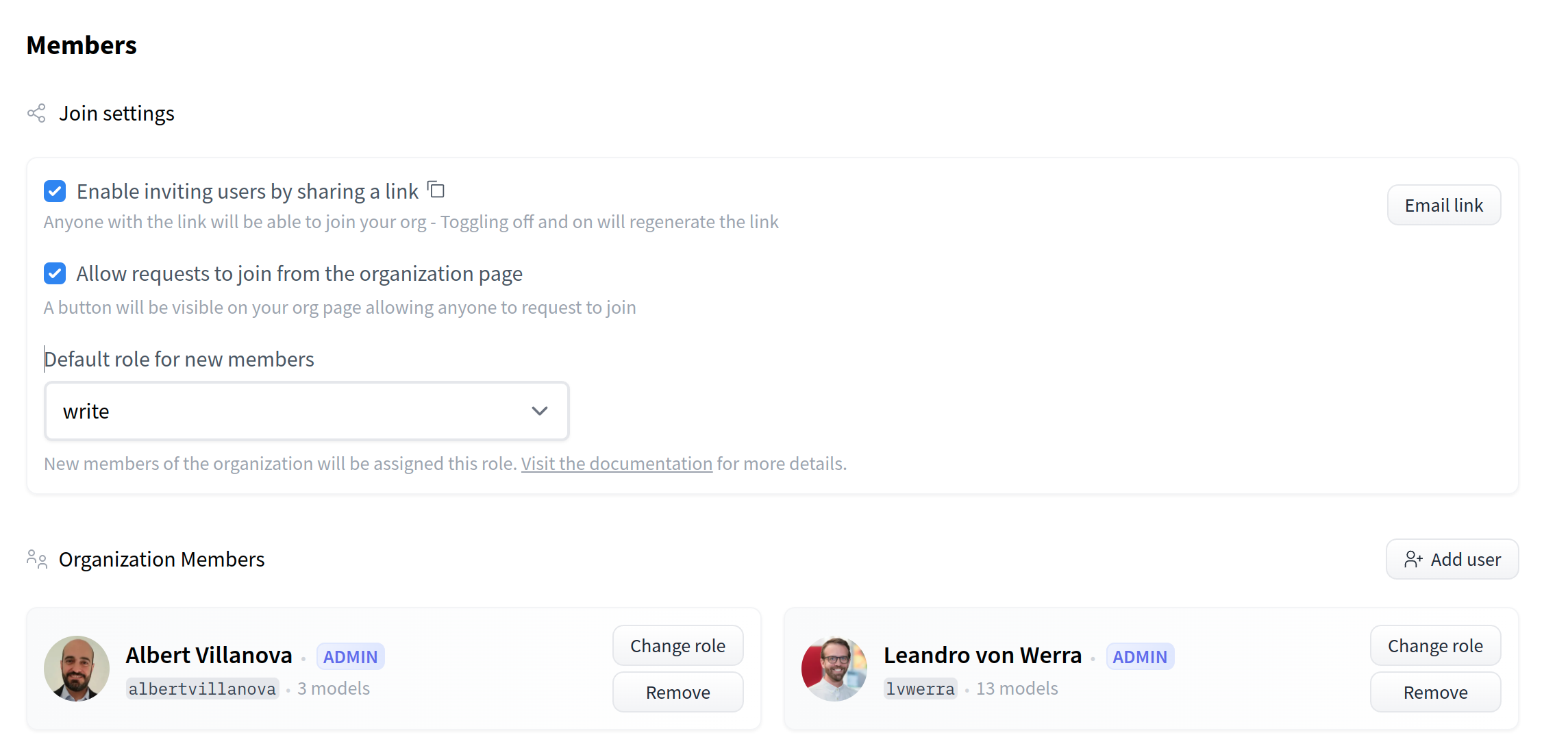1568x744 pixels.
Task: Click the share icon beside Join settings
Action: point(36,113)
